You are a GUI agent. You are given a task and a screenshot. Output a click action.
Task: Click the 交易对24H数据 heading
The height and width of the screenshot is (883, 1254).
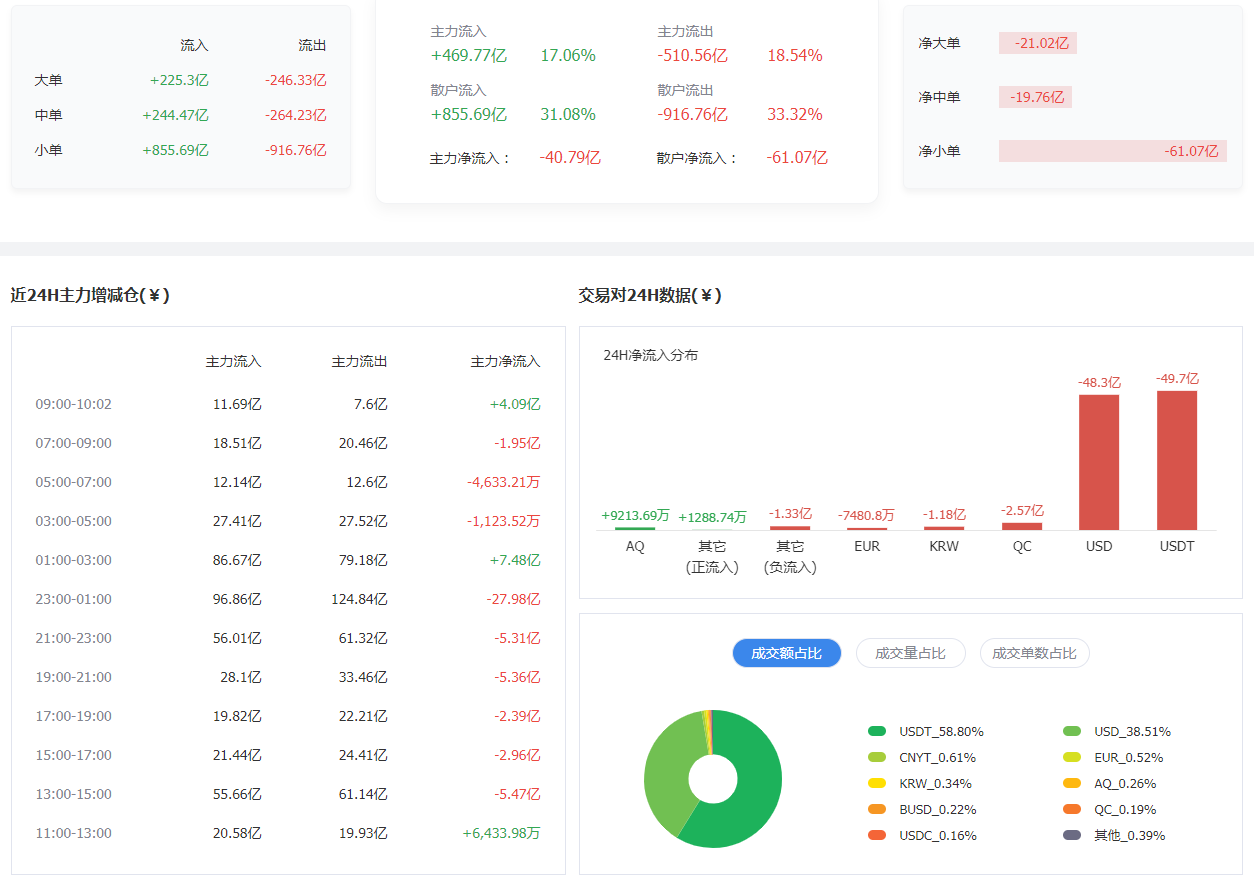click(x=648, y=295)
